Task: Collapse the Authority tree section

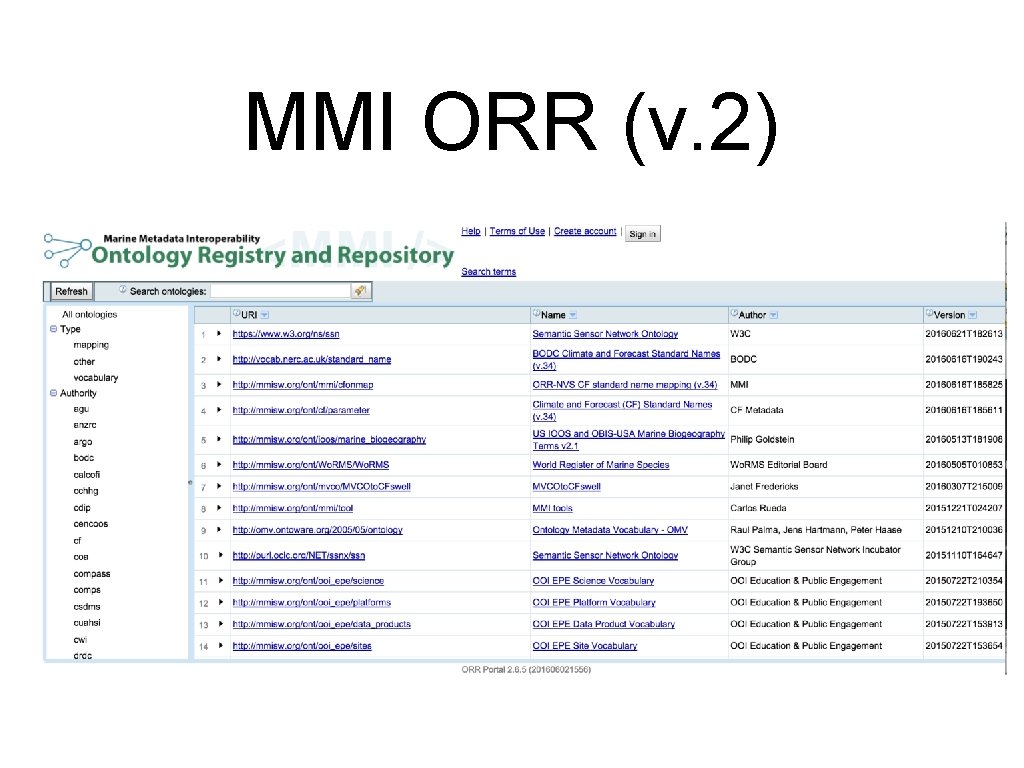Action: click(x=54, y=393)
